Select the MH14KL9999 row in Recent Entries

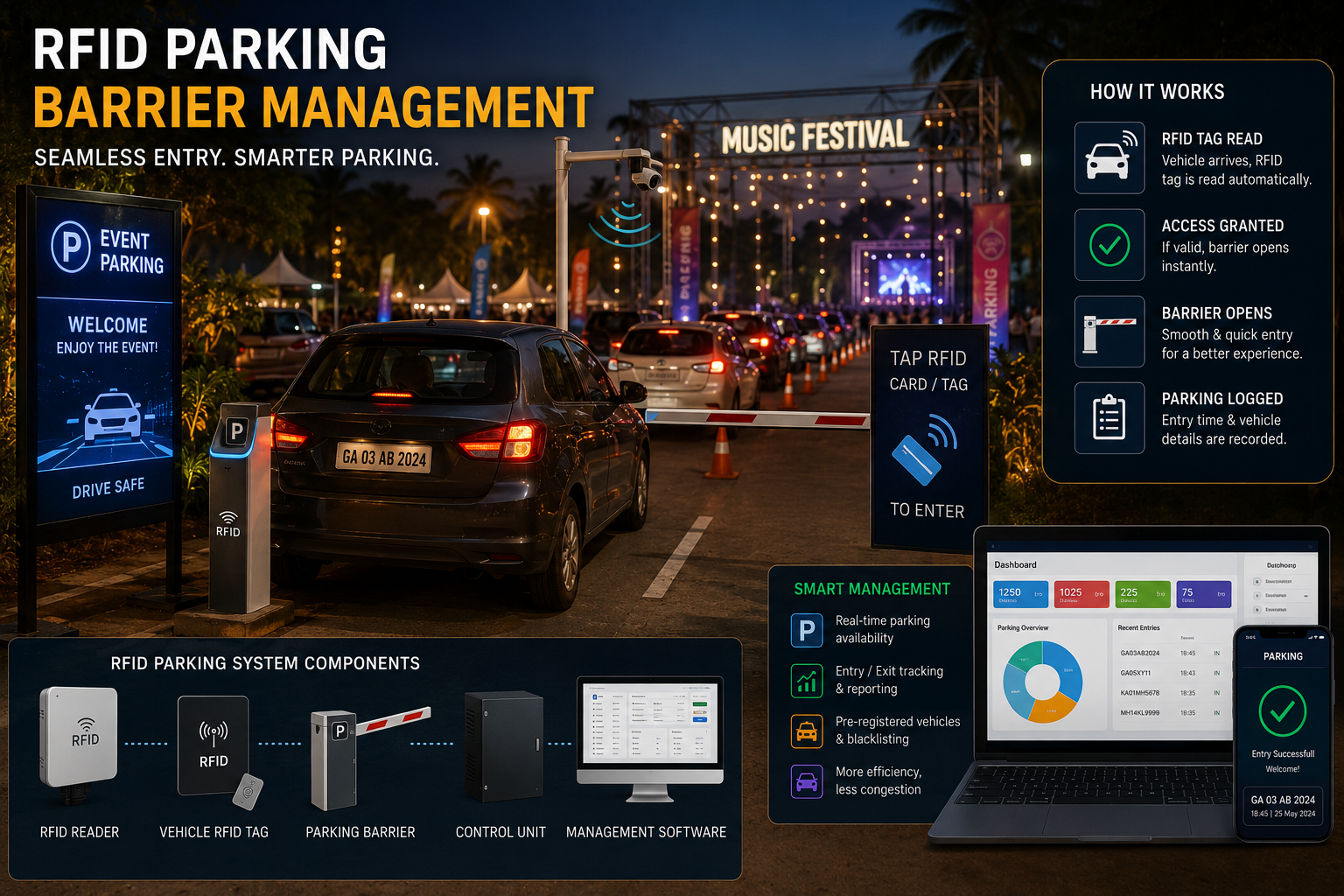[x=1171, y=713]
